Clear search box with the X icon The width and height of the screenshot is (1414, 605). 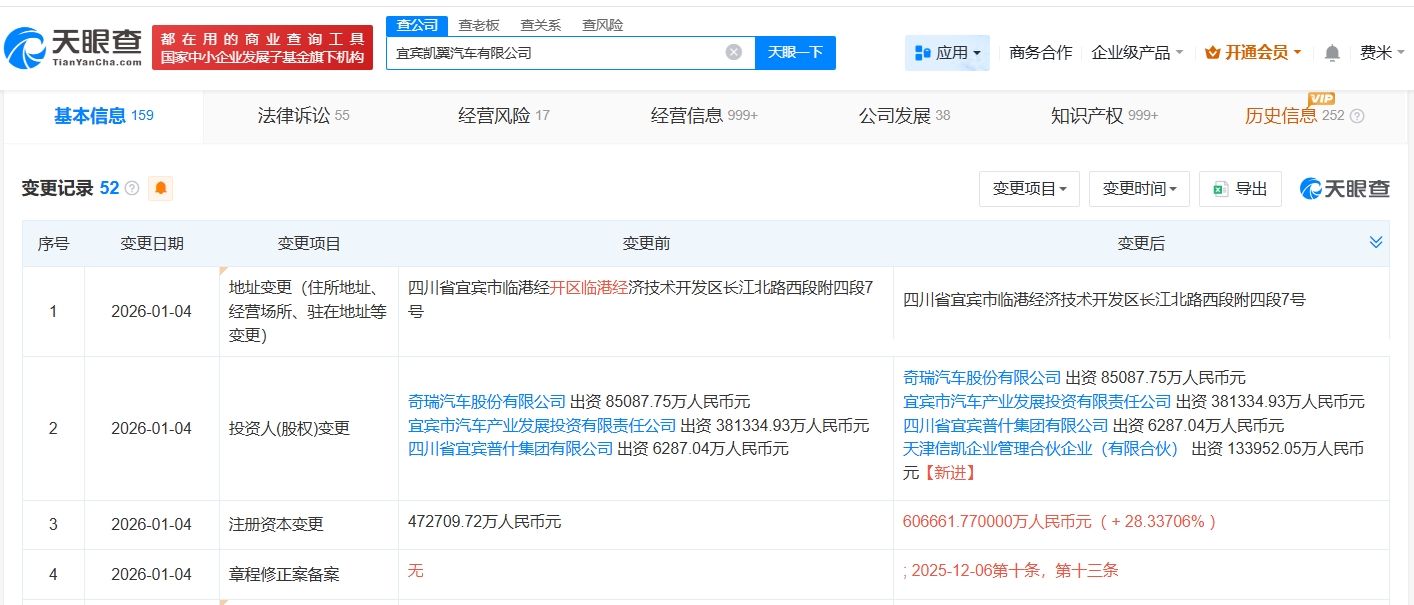pyautogui.click(x=734, y=52)
